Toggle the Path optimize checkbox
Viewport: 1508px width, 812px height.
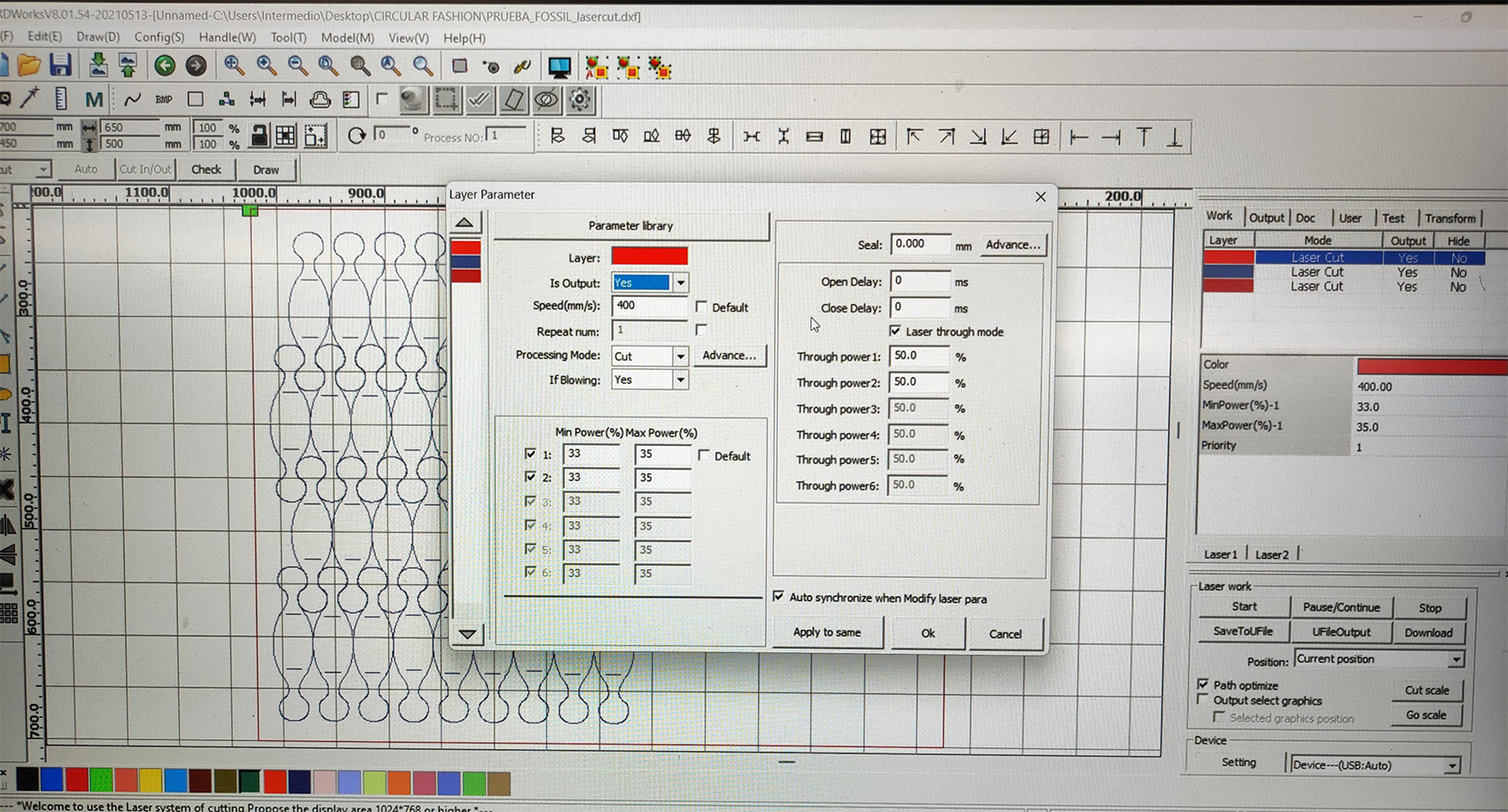tap(1203, 684)
